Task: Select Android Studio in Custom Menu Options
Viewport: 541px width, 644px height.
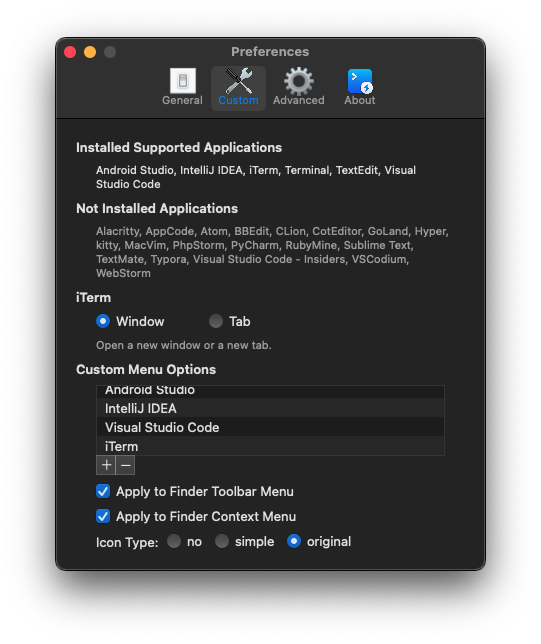Action: tap(270, 391)
